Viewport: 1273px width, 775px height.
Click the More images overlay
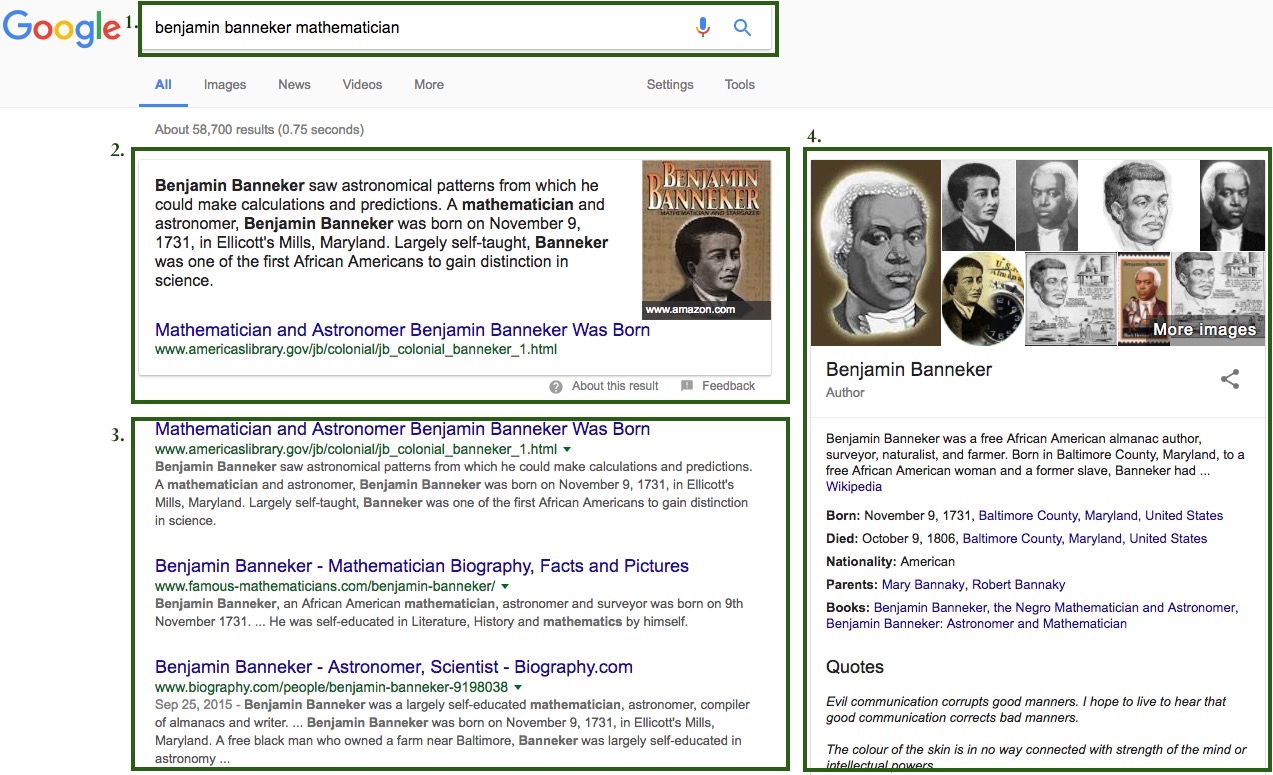1204,329
